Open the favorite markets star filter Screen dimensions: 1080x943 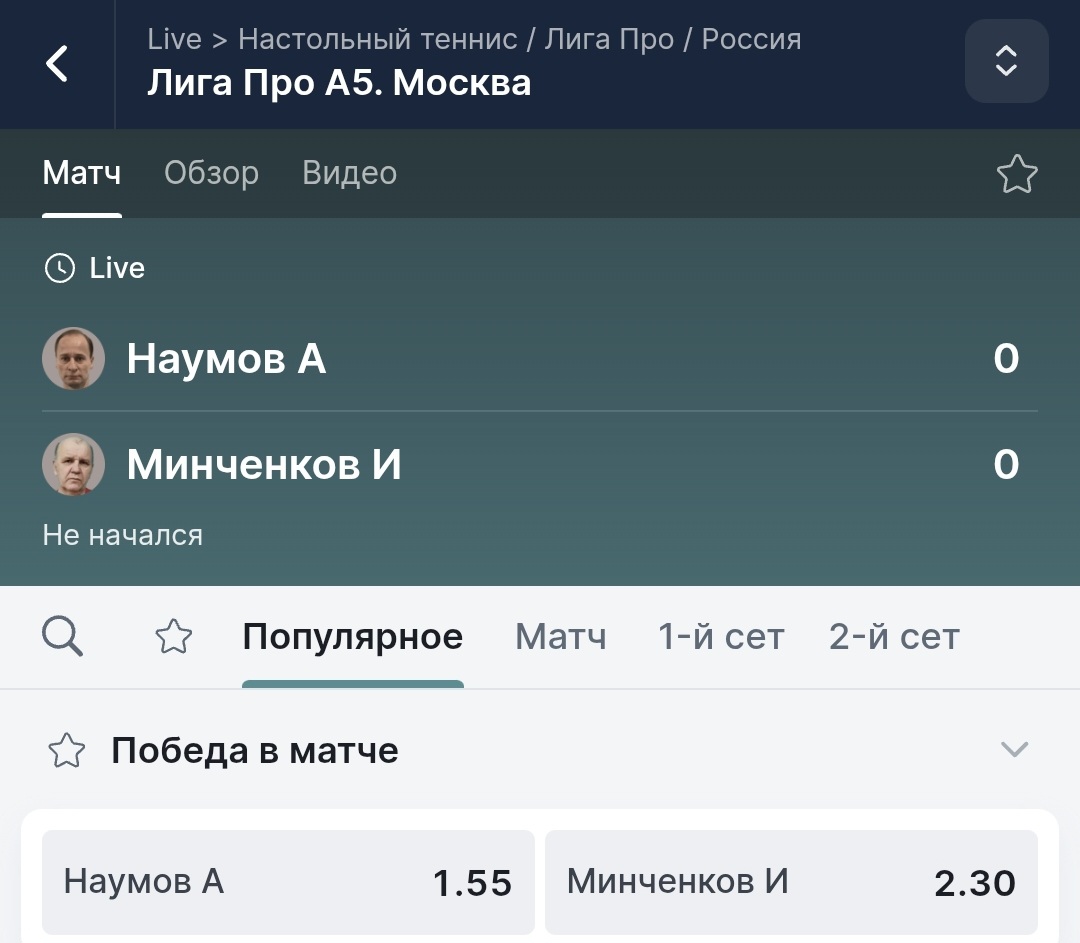click(x=174, y=637)
